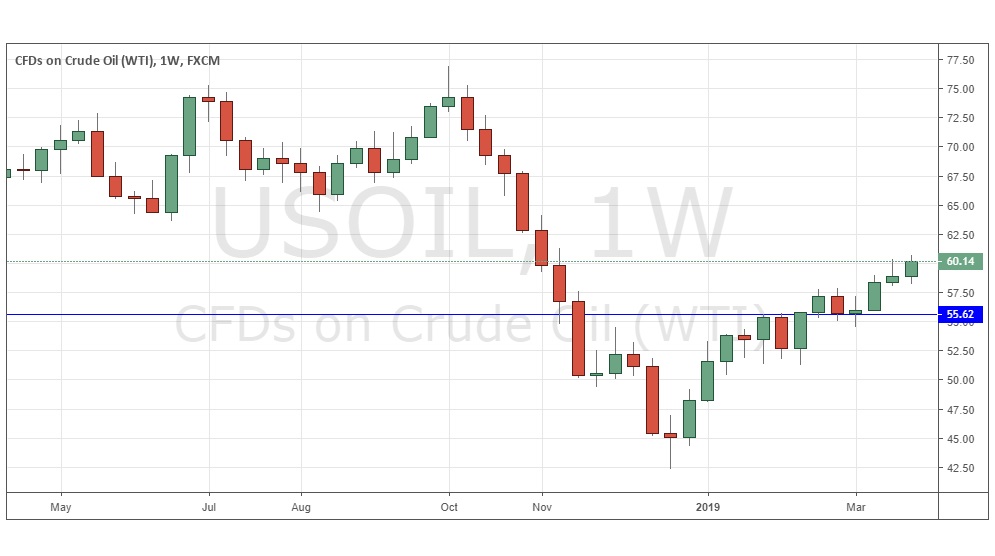The width and height of the screenshot is (995, 556).
Task: Click the 50.00 price scale label
Action: (960, 380)
